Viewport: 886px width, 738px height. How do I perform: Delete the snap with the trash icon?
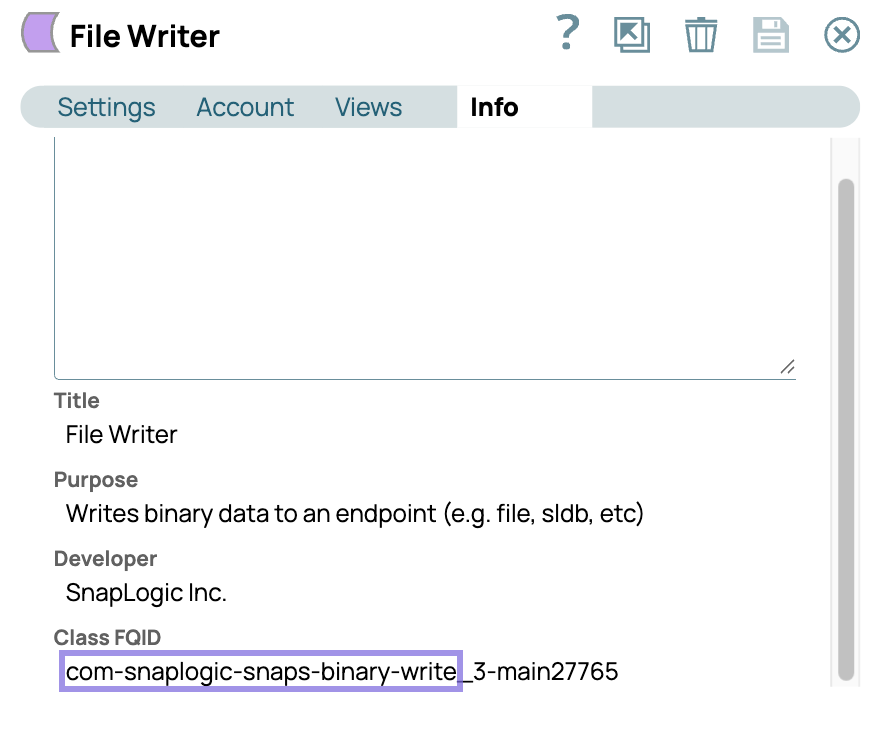pos(701,35)
